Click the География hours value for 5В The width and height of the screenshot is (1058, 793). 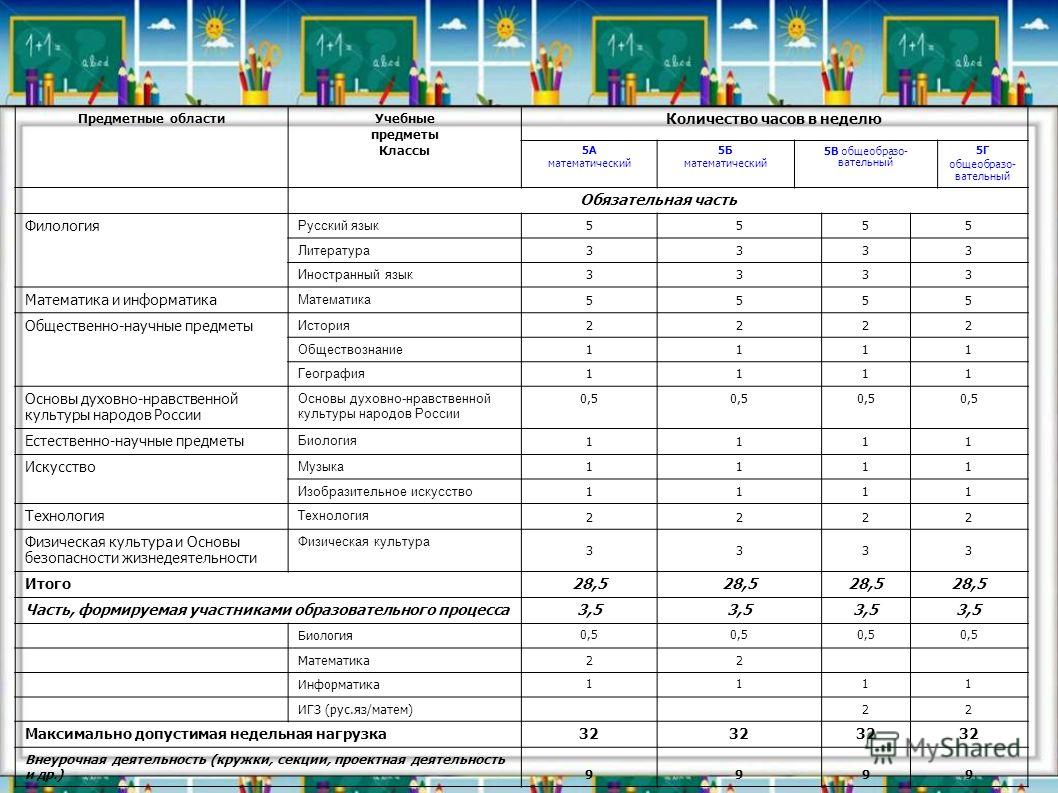point(865,373)
